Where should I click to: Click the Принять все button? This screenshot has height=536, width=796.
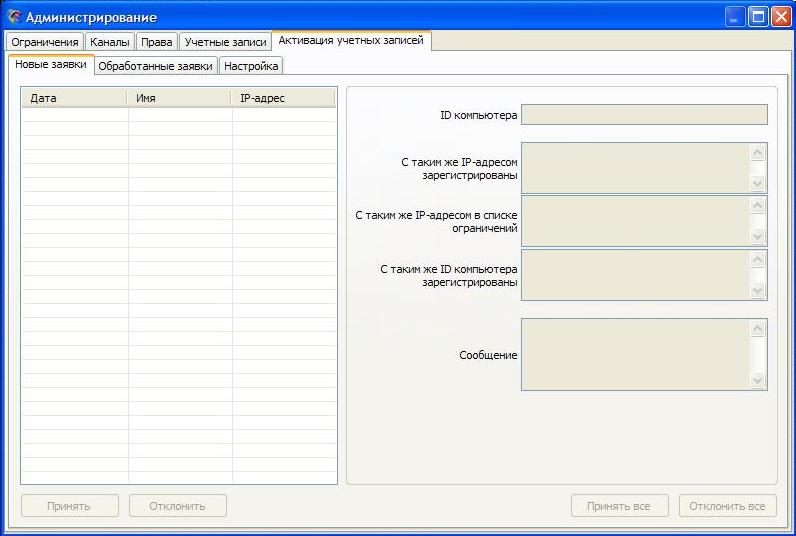point(620,506)
